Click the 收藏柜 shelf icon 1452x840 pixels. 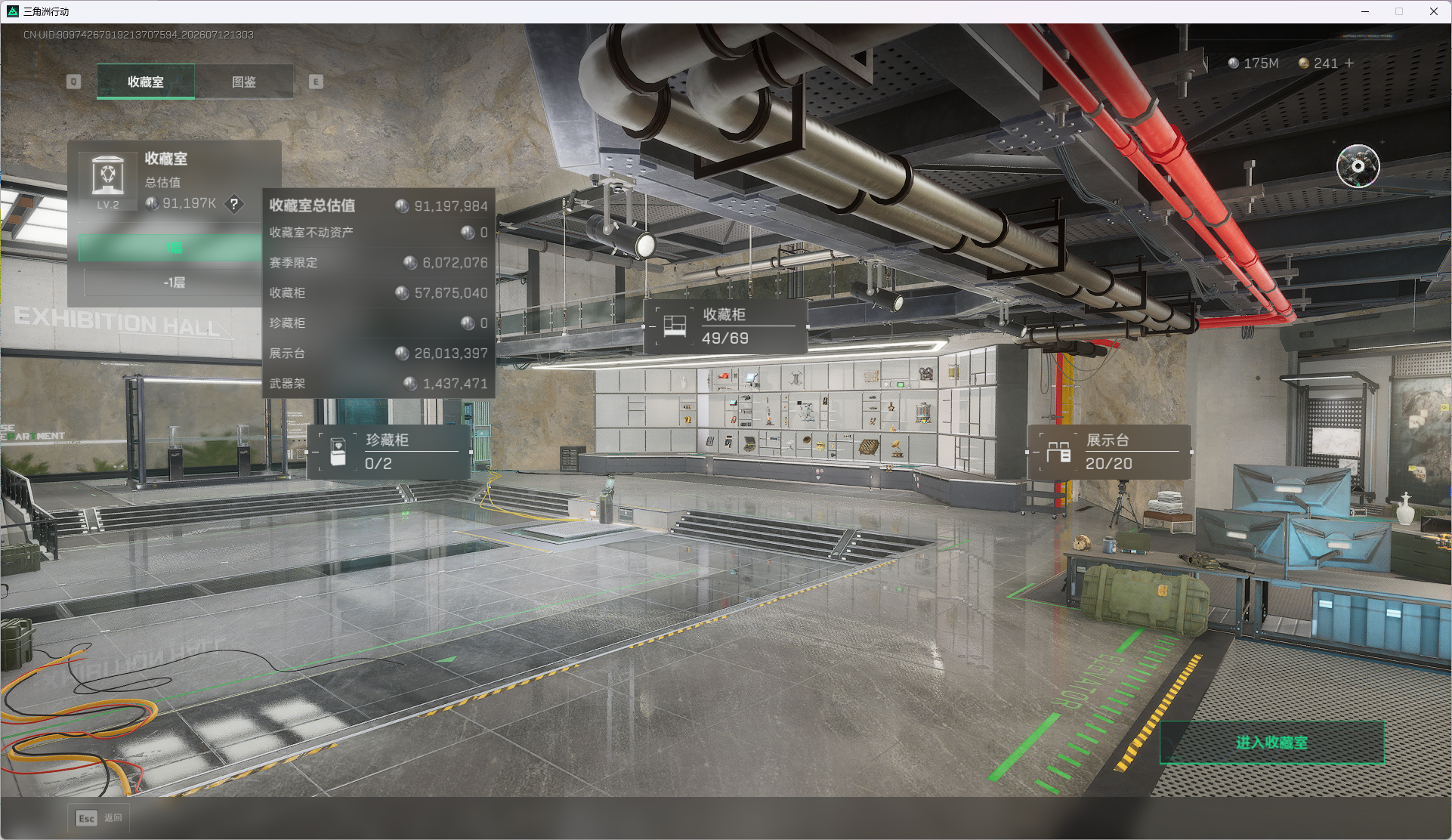674,326
